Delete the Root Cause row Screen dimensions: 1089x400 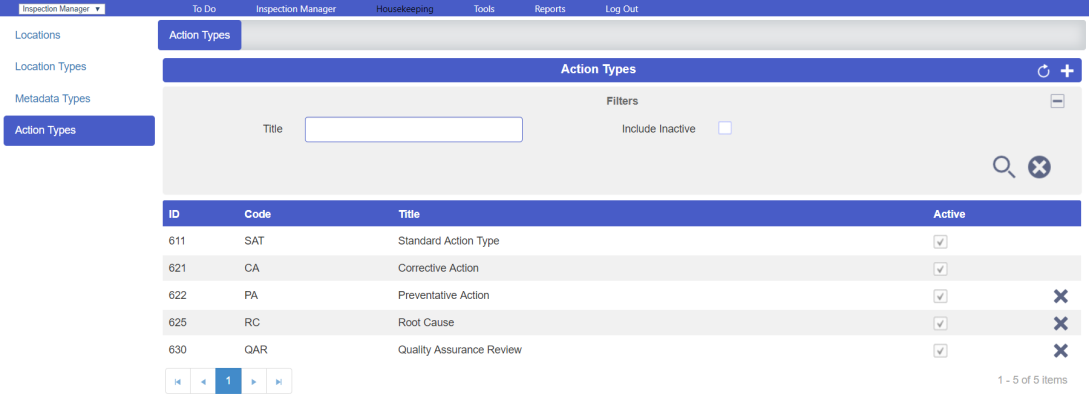(x=1061, y=324)
